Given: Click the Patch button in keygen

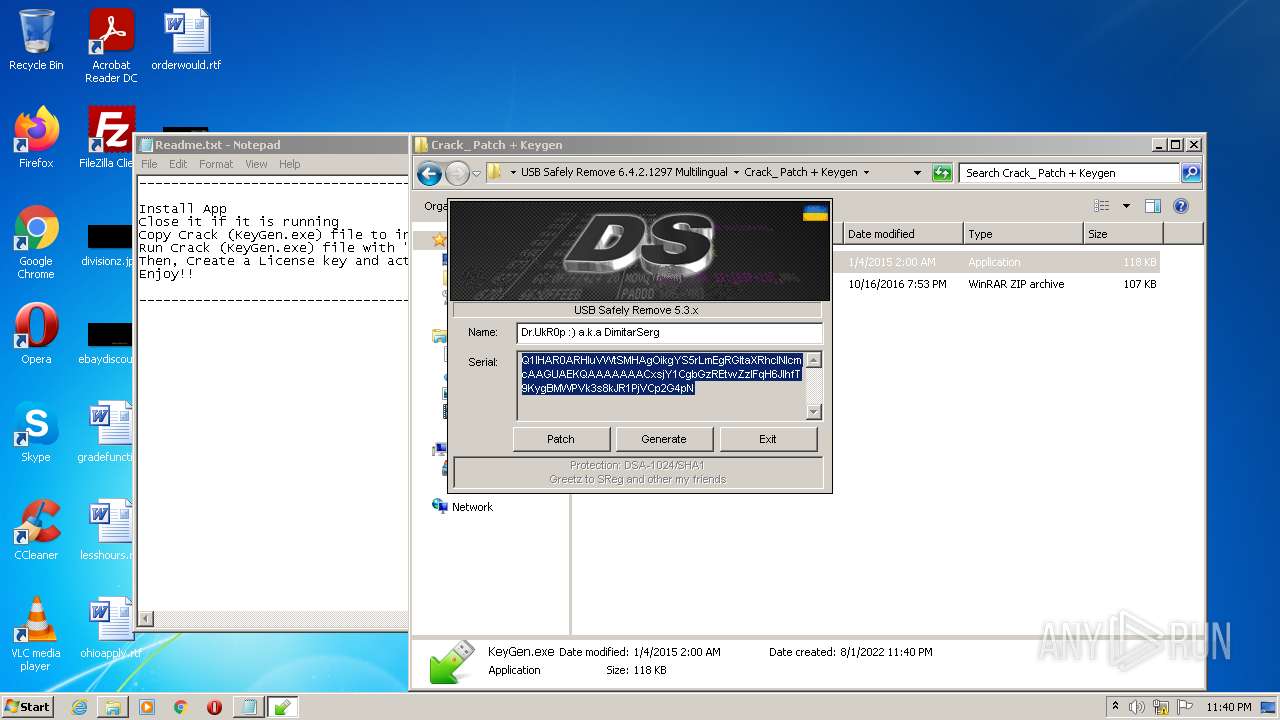Looking at the screenshot, I should point(561,439).
